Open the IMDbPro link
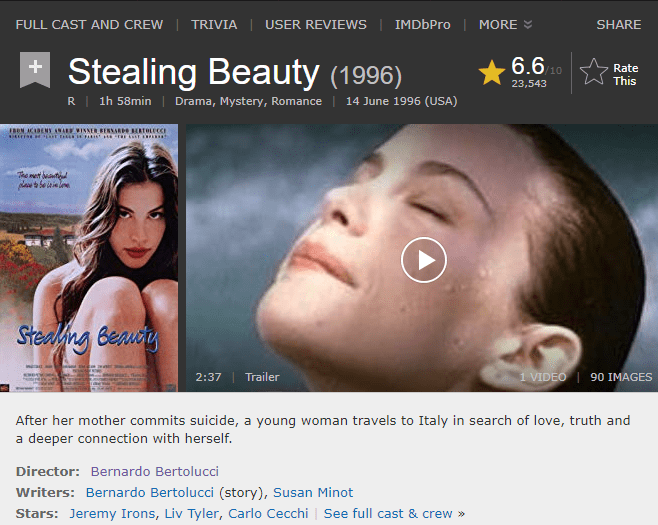 (423, 25)
